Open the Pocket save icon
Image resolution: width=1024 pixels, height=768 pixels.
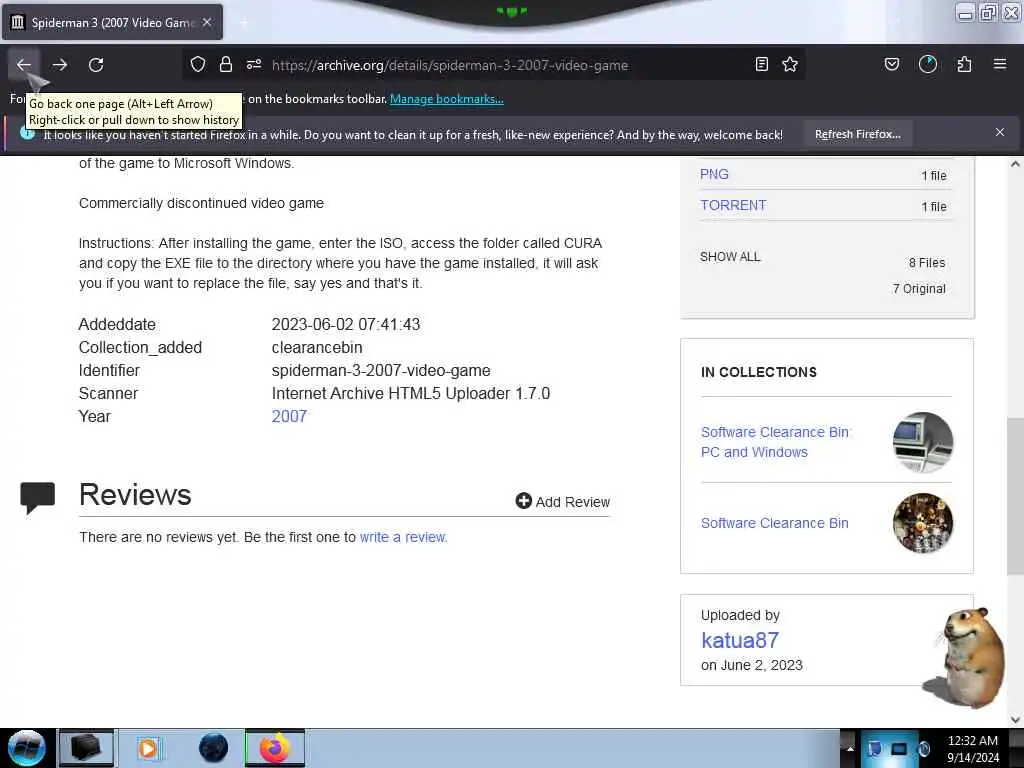[x=891, y=64]
